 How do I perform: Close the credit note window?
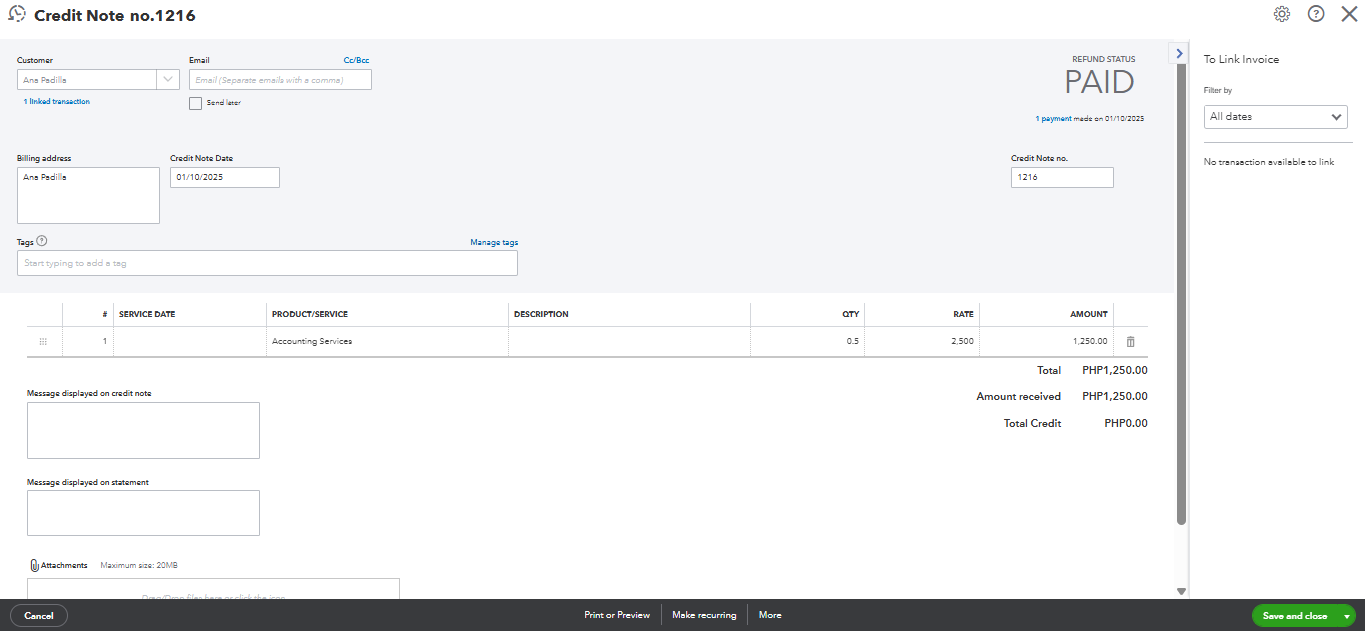click(x=1349, y=14)
